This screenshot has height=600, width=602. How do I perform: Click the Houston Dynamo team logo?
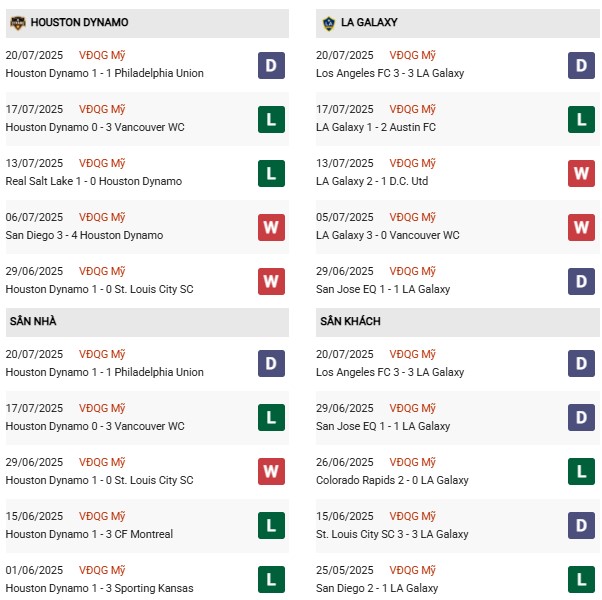point(17,23)
